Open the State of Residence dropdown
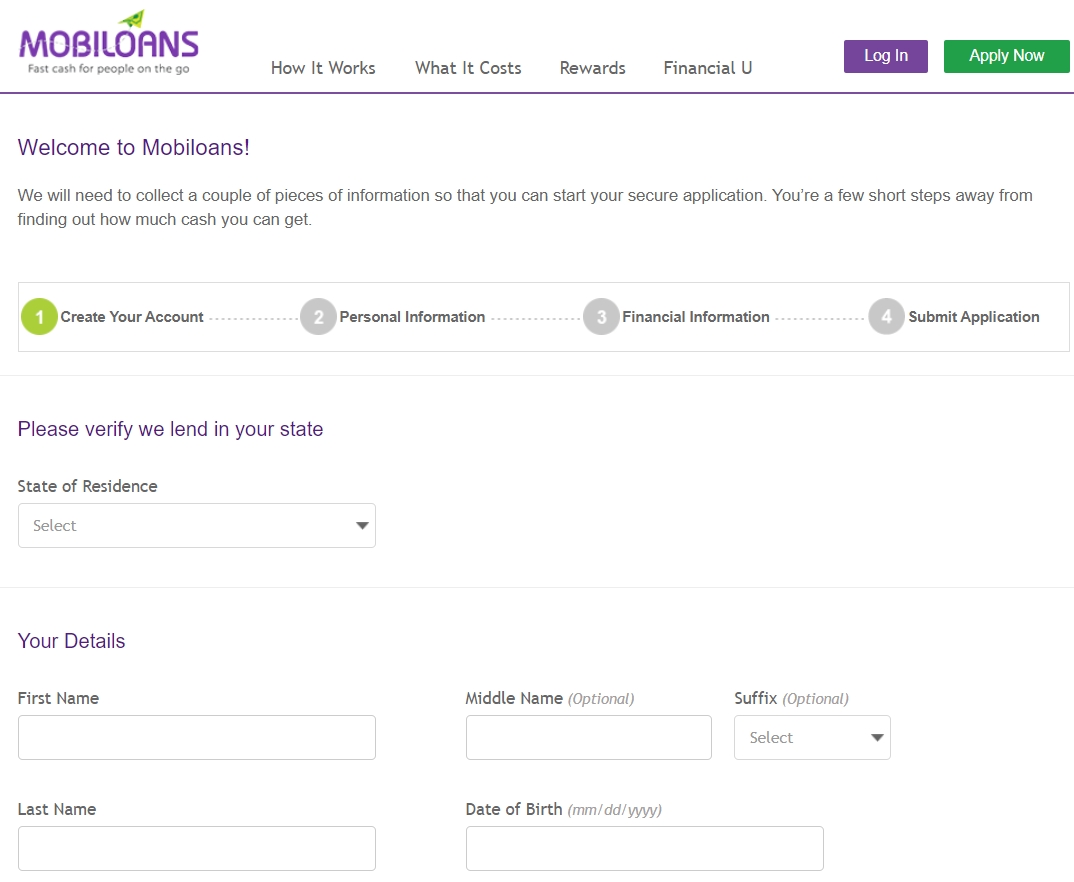The width and height of the screenshot is (1074, 882). [196, 525]
